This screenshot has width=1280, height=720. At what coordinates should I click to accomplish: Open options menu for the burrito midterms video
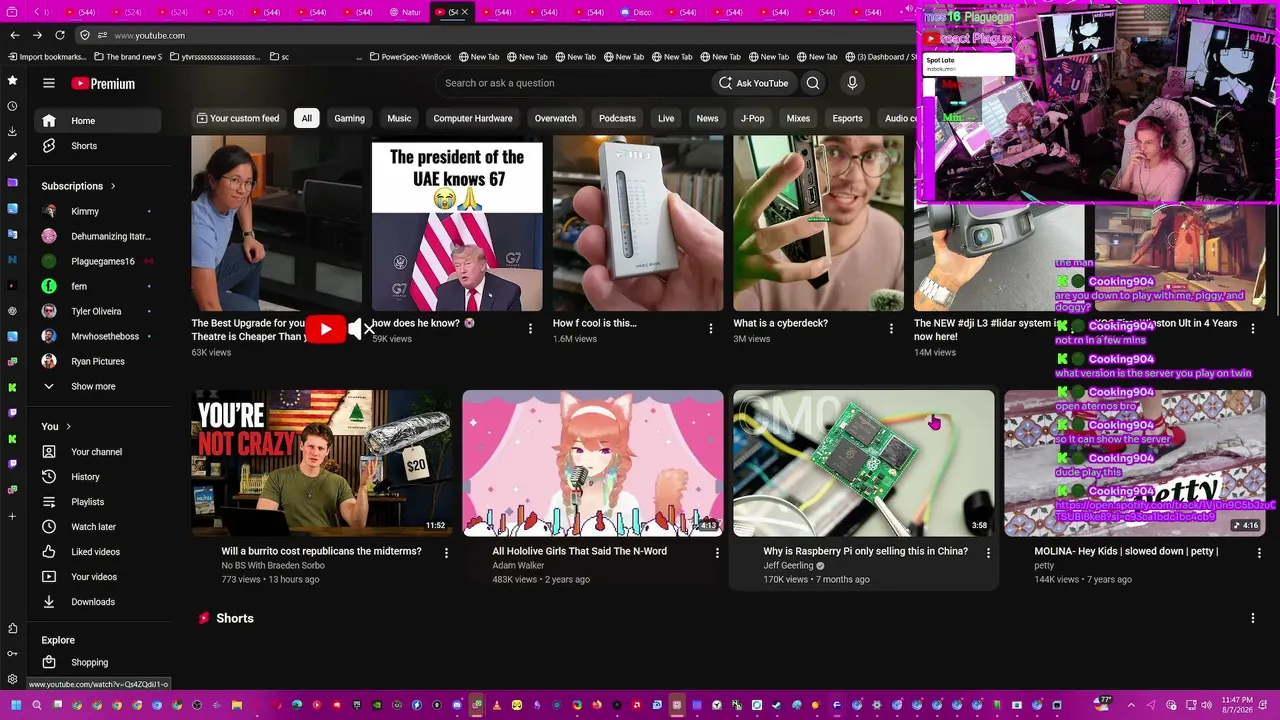(x=446, y=552)
